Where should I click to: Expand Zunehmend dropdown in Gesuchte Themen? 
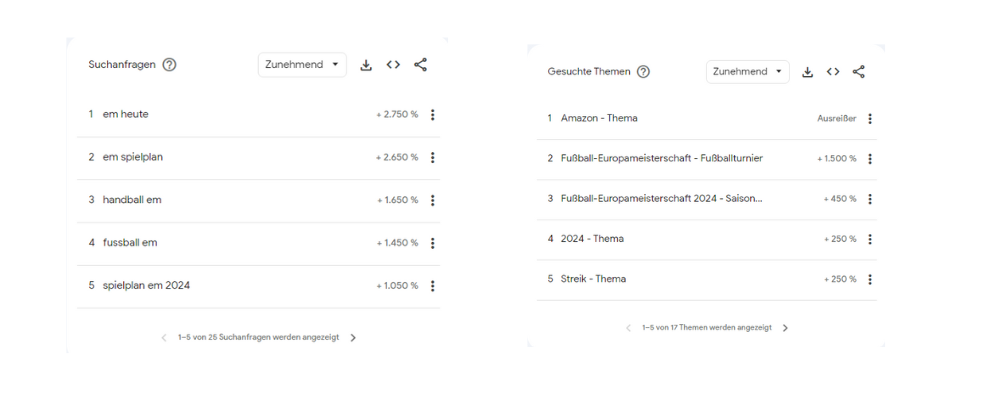(x=748, y=72)
